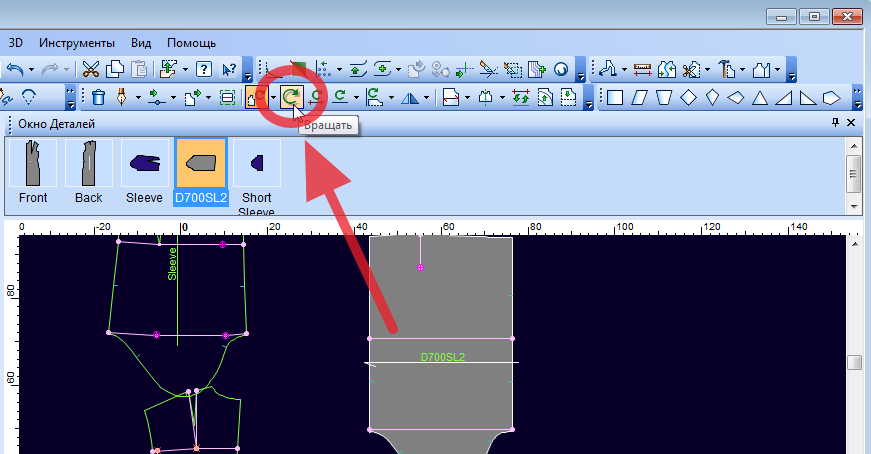Insert a square shape
Viewport: 871px width, 454px height.
click(614, 98)
